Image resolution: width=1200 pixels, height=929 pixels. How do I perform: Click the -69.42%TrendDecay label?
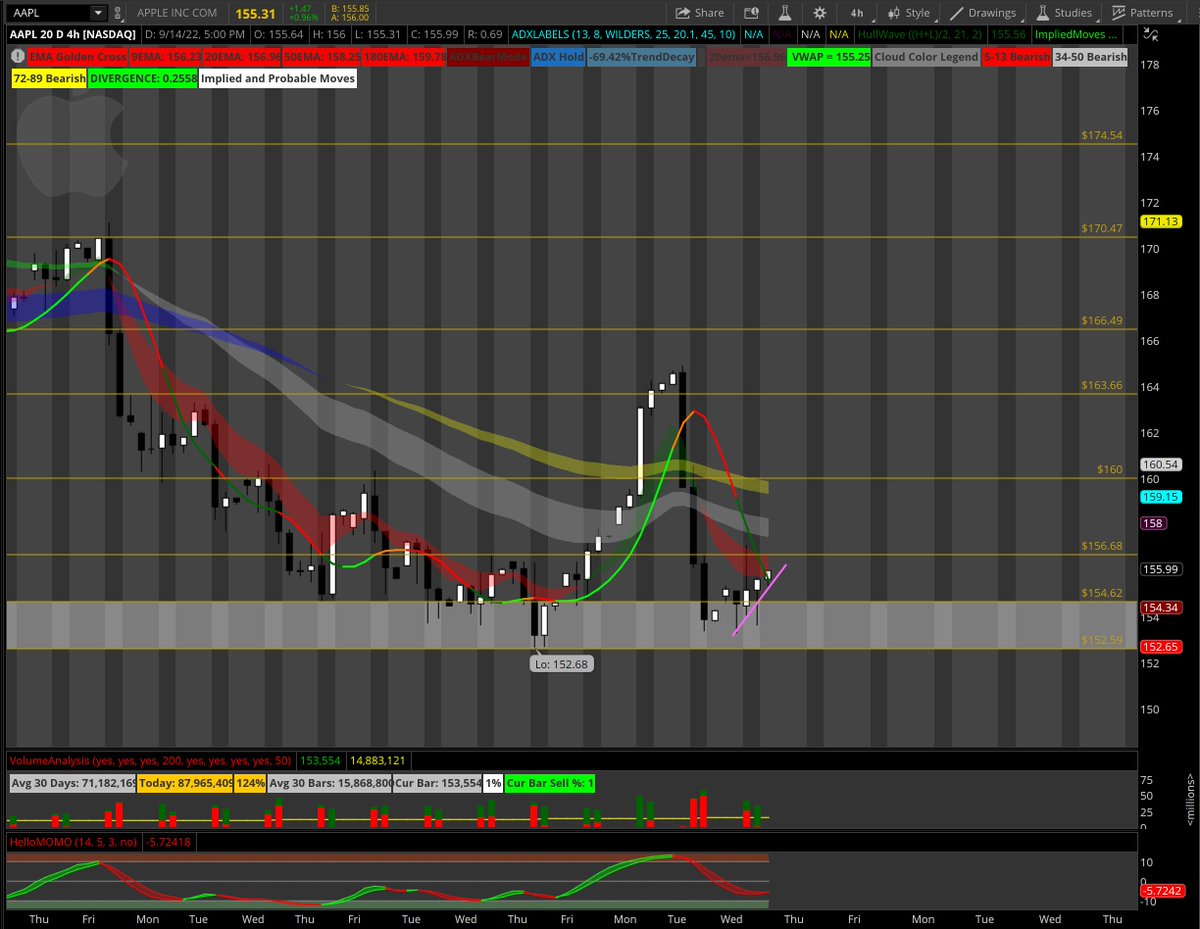coord(640,57)
